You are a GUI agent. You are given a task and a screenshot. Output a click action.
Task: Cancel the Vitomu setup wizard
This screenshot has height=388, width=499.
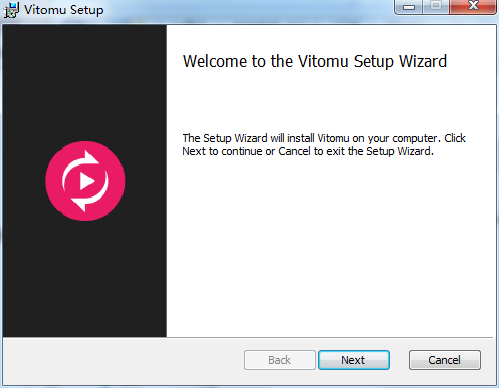[445, 360]
